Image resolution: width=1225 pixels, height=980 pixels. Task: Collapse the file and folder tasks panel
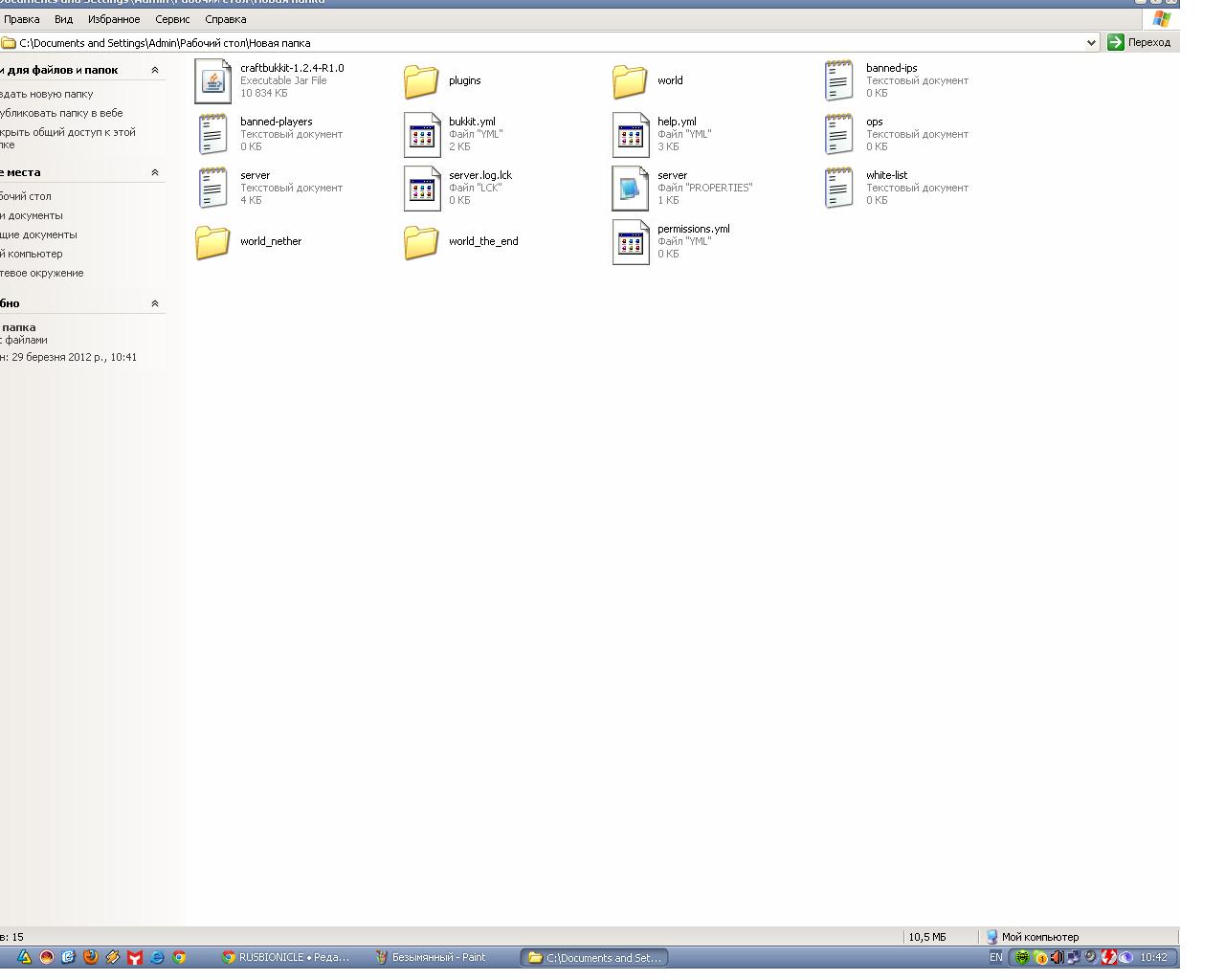point(155,70)
